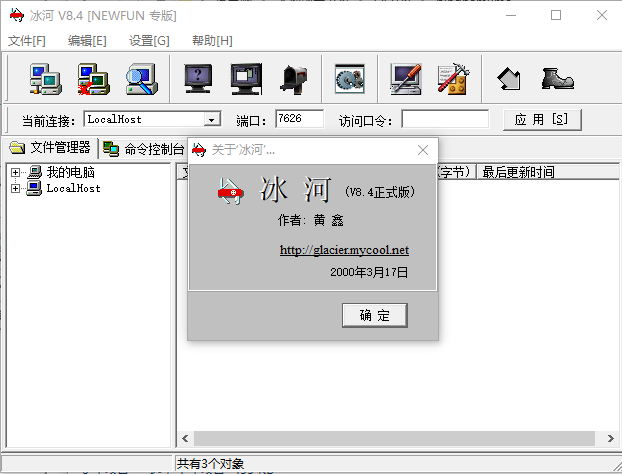Image resolution: width=622 pixels, height=474 pixels.
Task: Click the horizontal scrollbar right arrow
Action: pyautogui.click(x=610, y=438)
